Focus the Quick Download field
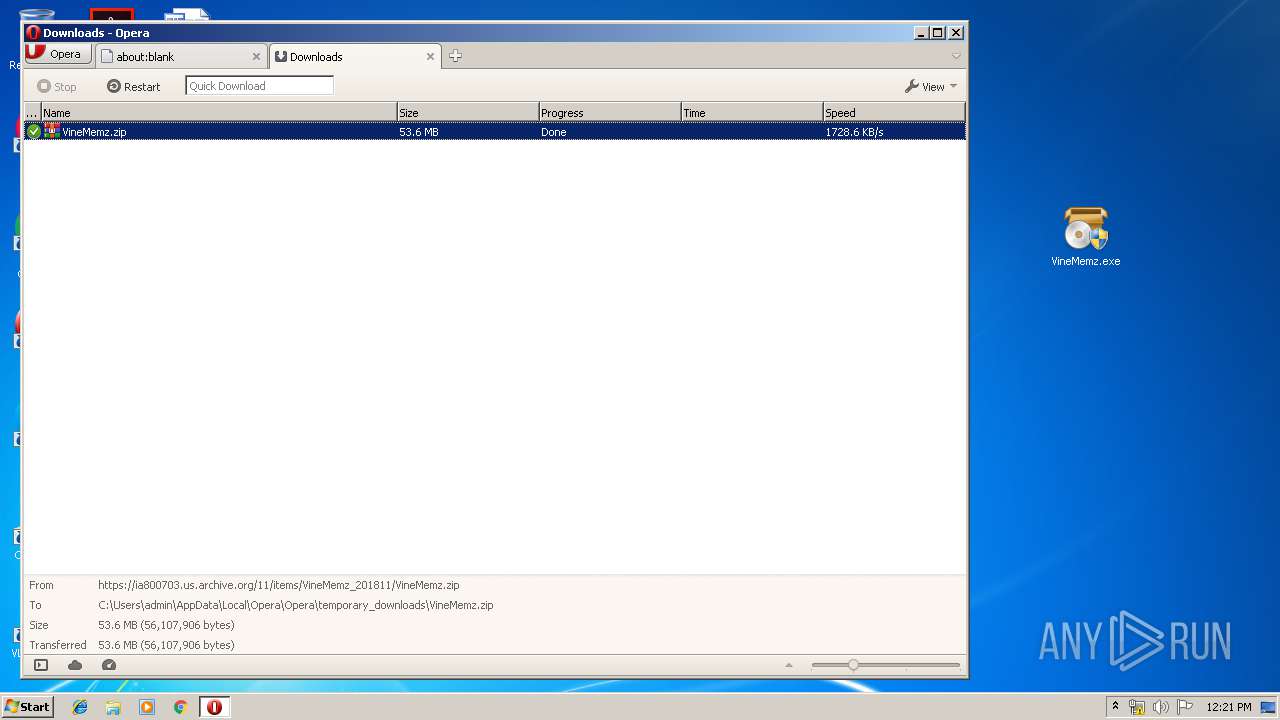Viewport: 1280px width, 720px height. click(x=259, y=86)
